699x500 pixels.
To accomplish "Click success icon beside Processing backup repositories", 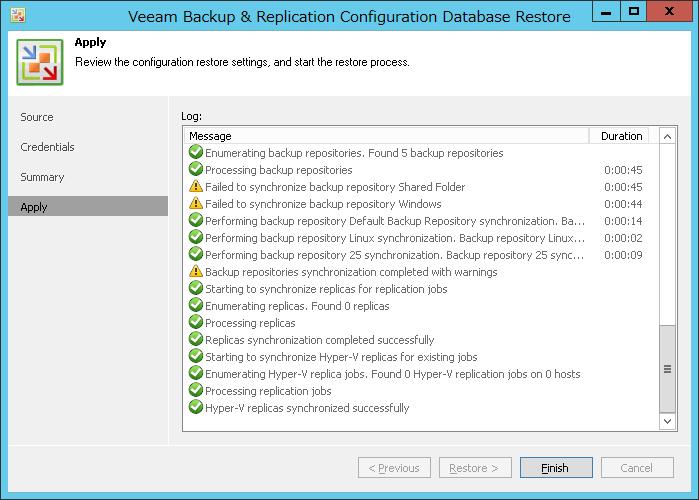I will [196, 169].
